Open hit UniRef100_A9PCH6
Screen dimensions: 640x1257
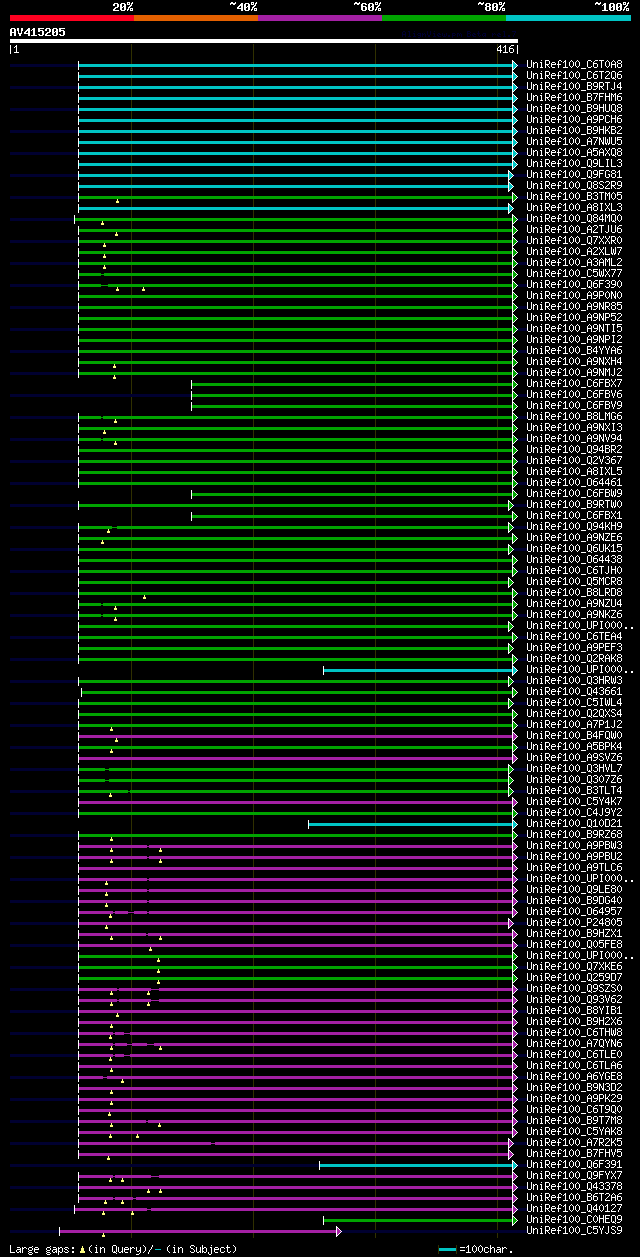tap(574, 120)
